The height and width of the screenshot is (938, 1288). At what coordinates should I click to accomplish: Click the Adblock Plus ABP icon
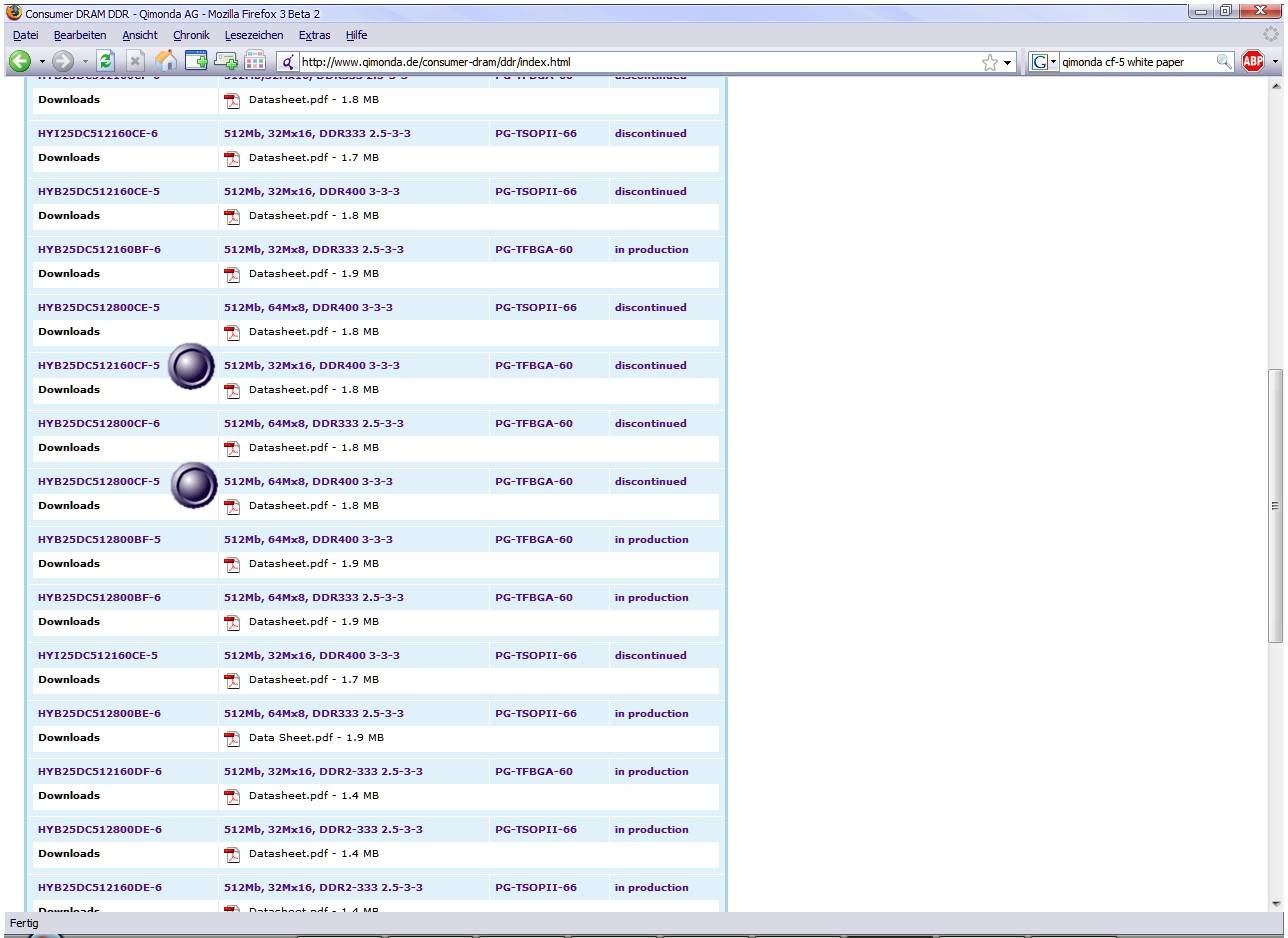[1253, 62]
